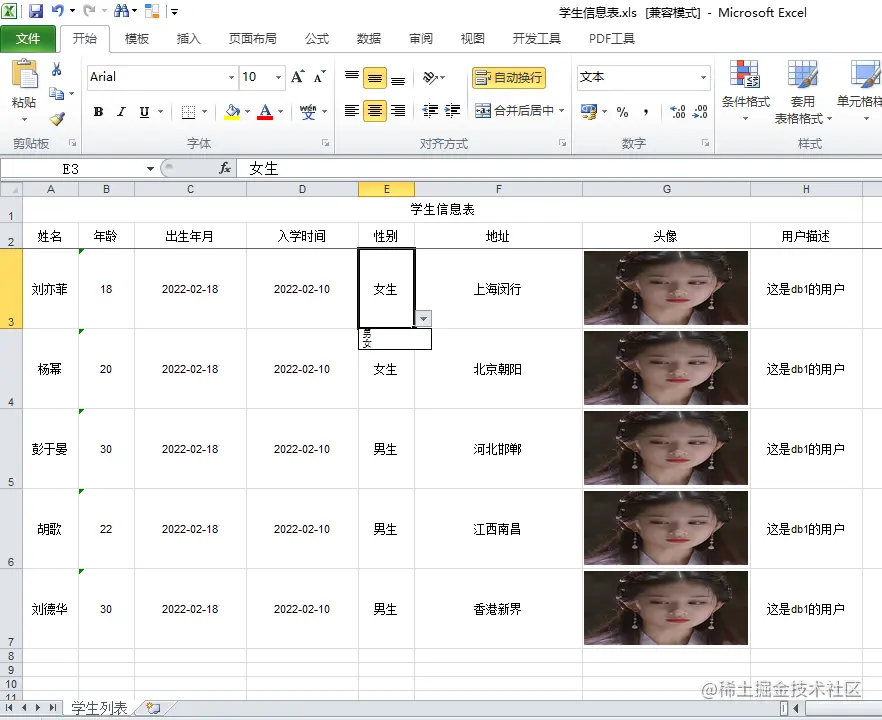This screenshot has width=882, height=720.
Task: Toggle the 自动换行 wrap text button
Action: (509, 77)
